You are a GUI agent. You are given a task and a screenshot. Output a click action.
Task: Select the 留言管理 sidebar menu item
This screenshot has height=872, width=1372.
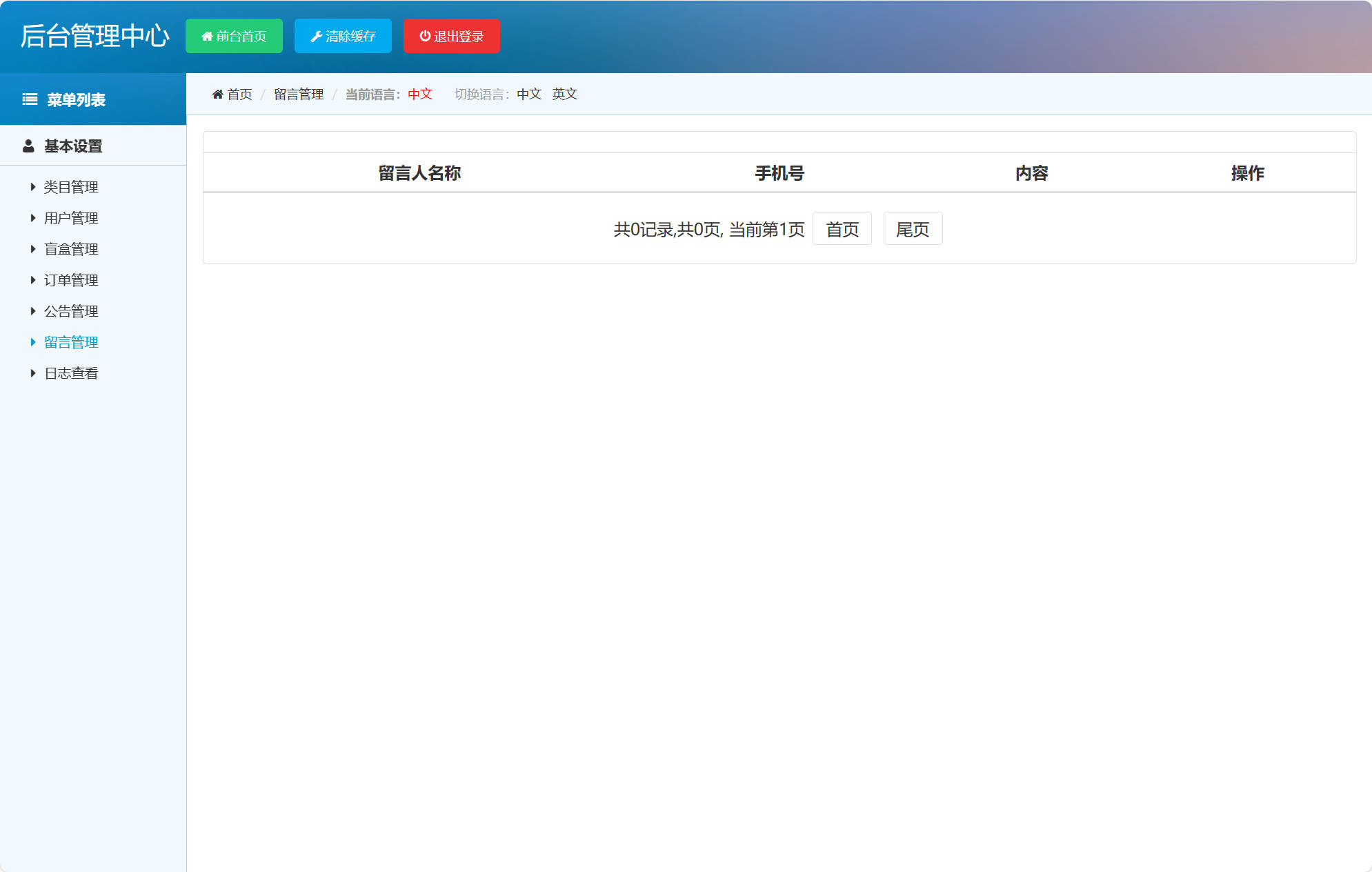pyautogui.click(x=70, y=341)
